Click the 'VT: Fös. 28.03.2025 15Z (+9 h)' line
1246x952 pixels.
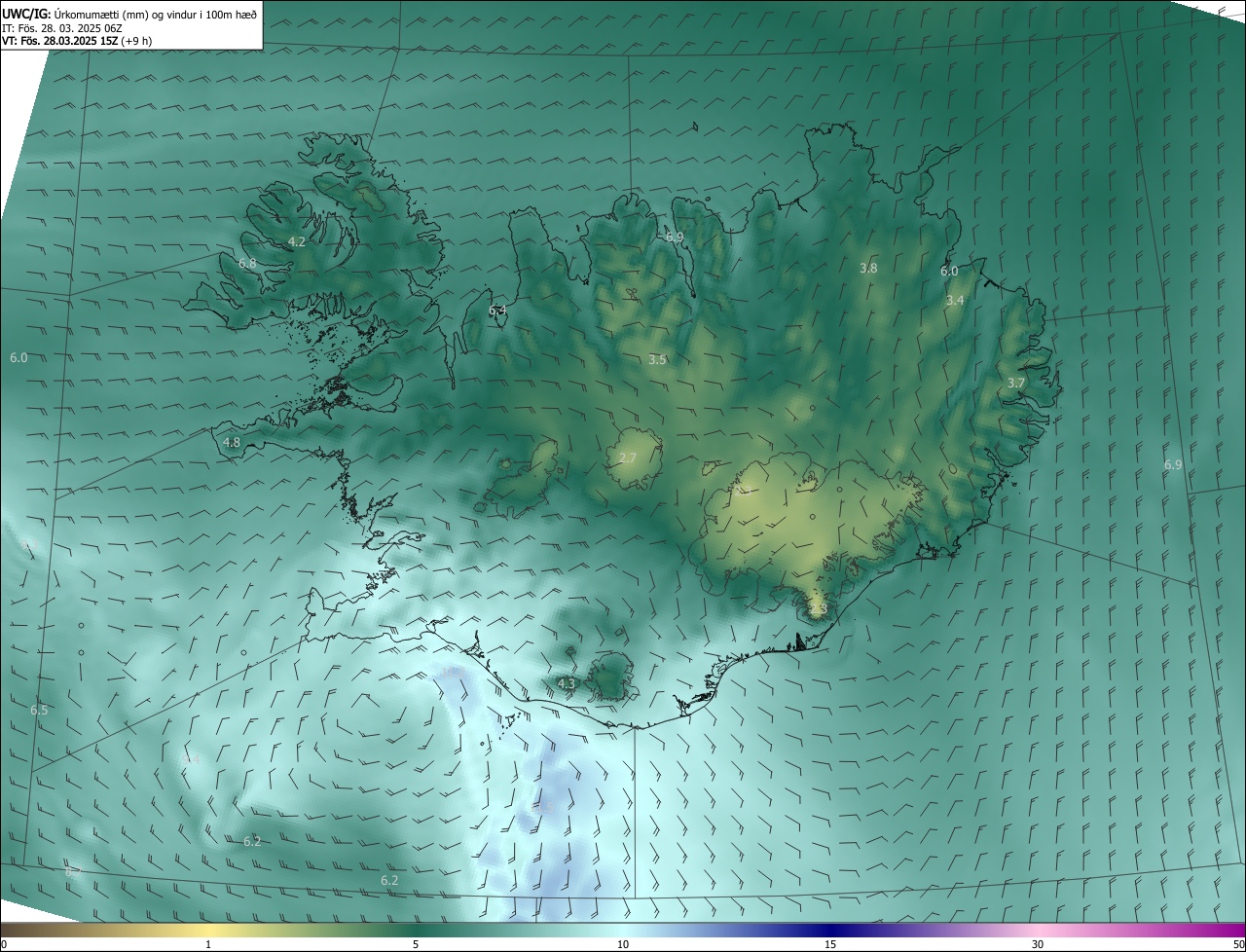pyautogui.click(x=77, y=41)
